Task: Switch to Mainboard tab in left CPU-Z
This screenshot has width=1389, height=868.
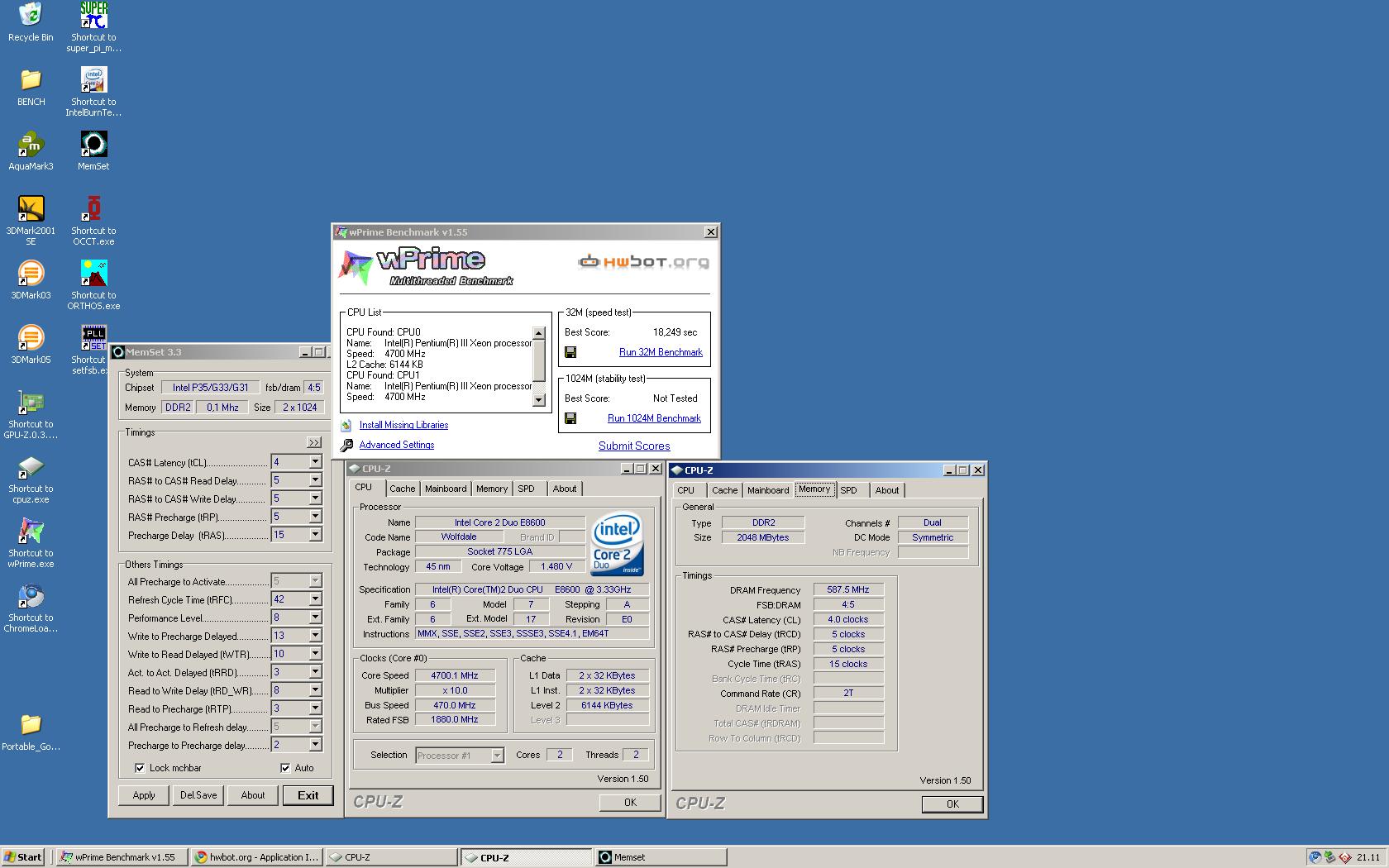Action: tap(446, 489)
